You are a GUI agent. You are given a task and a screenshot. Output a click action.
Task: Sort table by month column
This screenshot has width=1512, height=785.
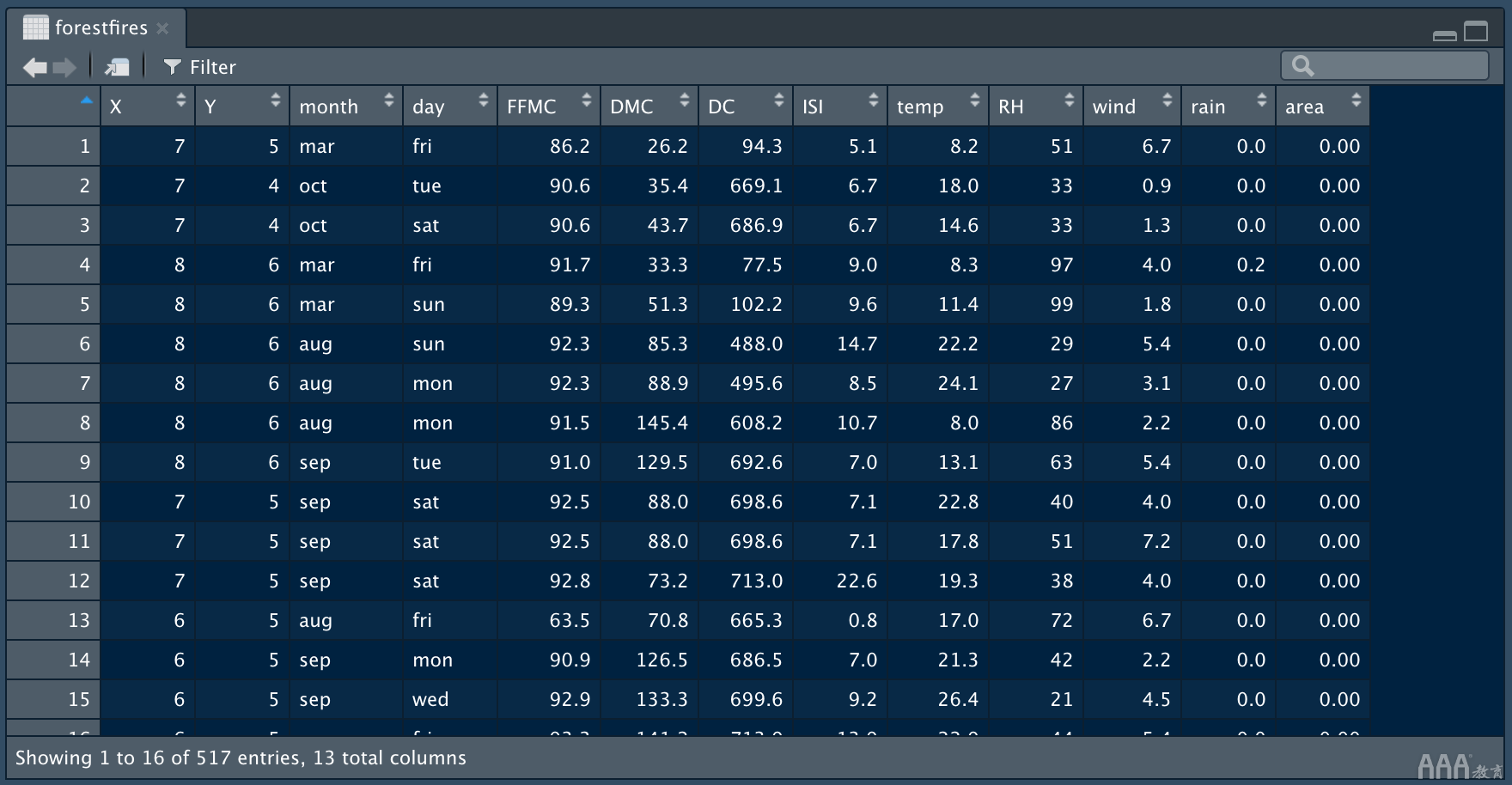pyautogui.click(x=346, y=106)
